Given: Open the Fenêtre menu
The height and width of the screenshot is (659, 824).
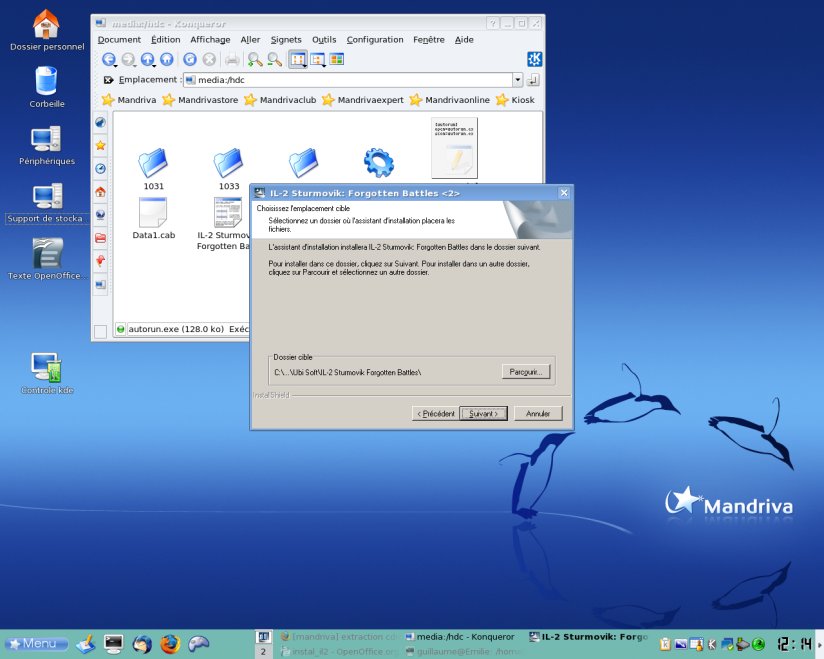Looking at the screenshot, I should click(429, 39).
